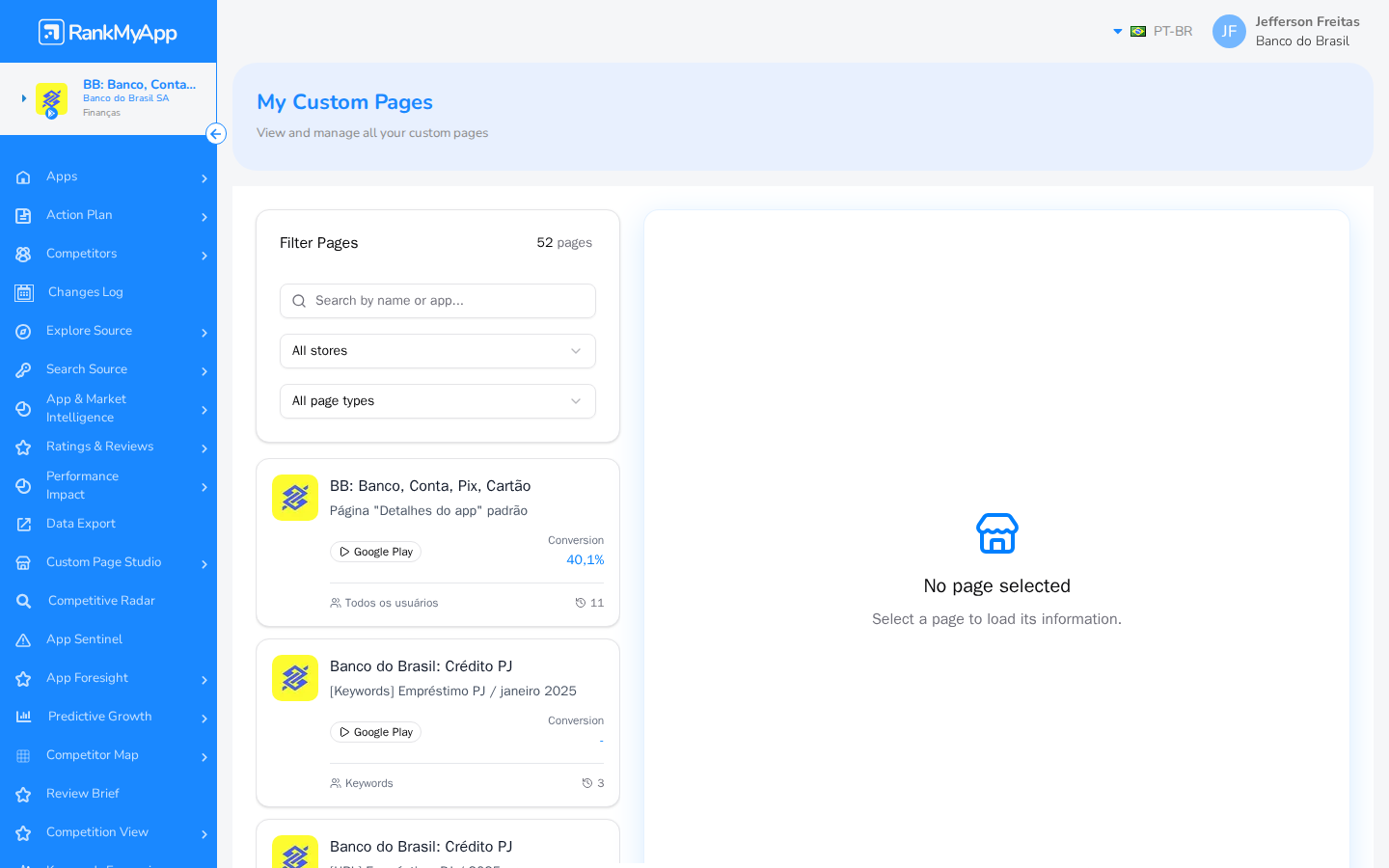Focus the Search by name or app field
Viewport: 1389px width, 868px height.
438,301
